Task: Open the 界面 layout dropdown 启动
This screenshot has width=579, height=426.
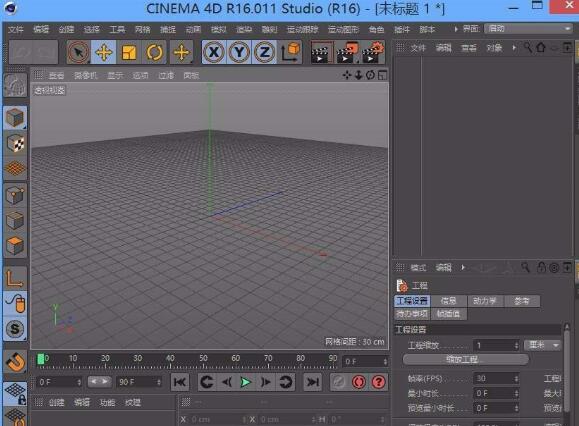Action: [x=528, y=29]
